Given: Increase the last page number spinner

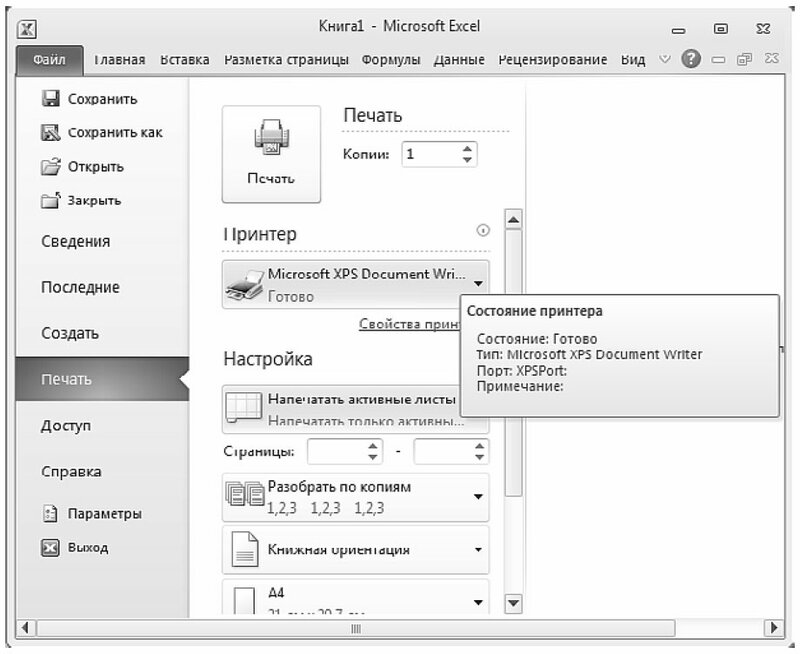Looking at the screenshot, I should click(x=479, y=446).
